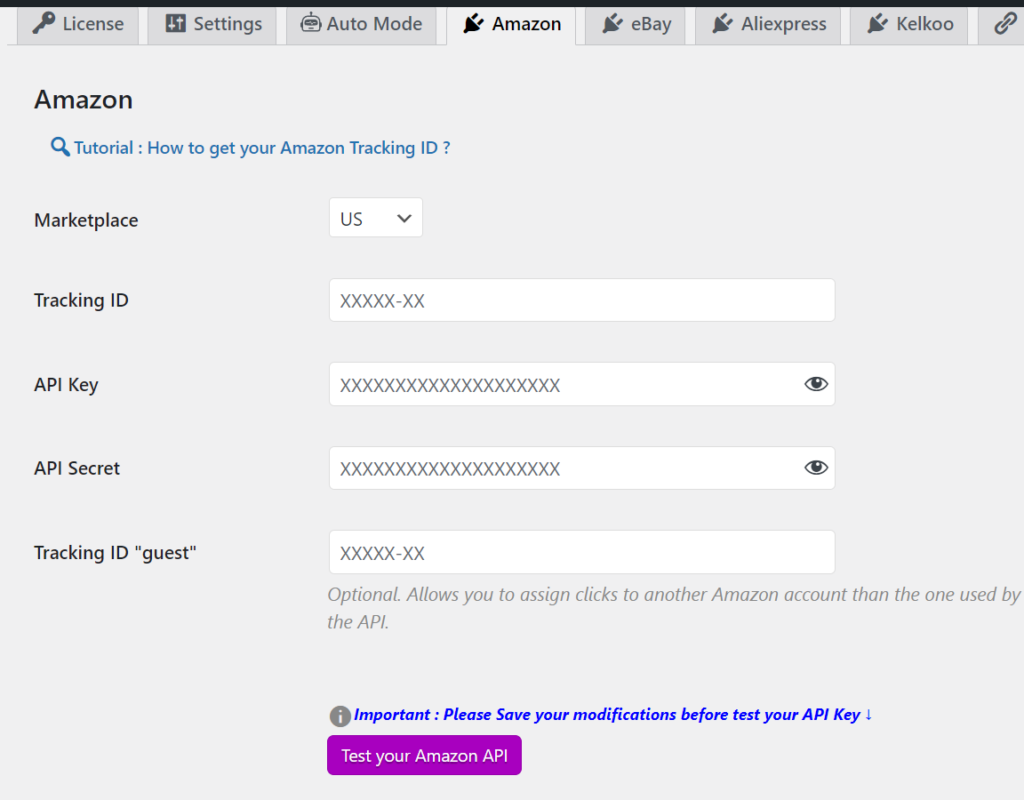The width and height of the screenshot is (1024, 800).
Task: Click the plug icon on Aliexpress tab
Action: click(x=722, y=24)
